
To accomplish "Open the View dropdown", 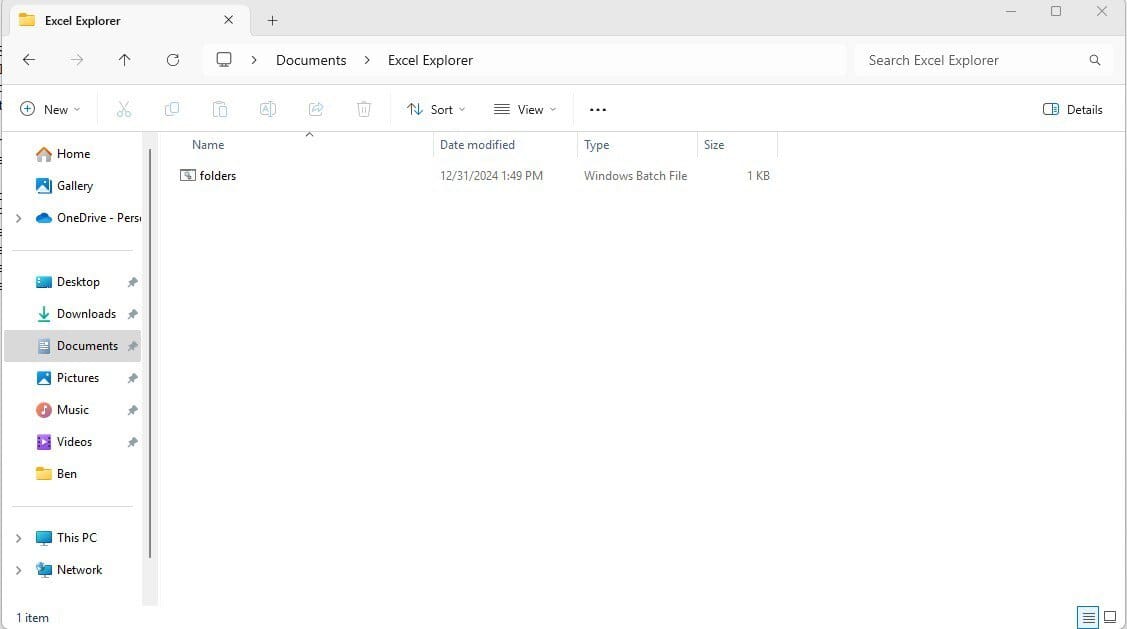I will (x=524, y=109).
